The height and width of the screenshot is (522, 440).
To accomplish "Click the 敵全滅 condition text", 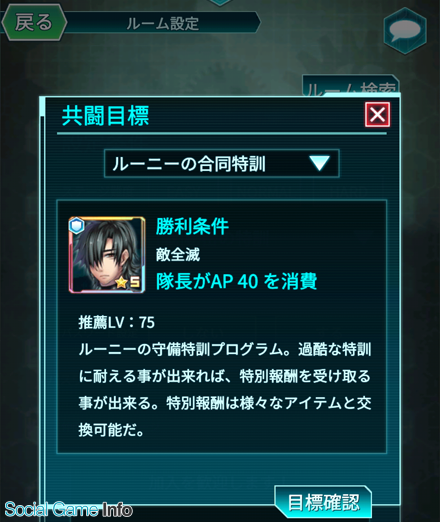I will pos(178,255).
